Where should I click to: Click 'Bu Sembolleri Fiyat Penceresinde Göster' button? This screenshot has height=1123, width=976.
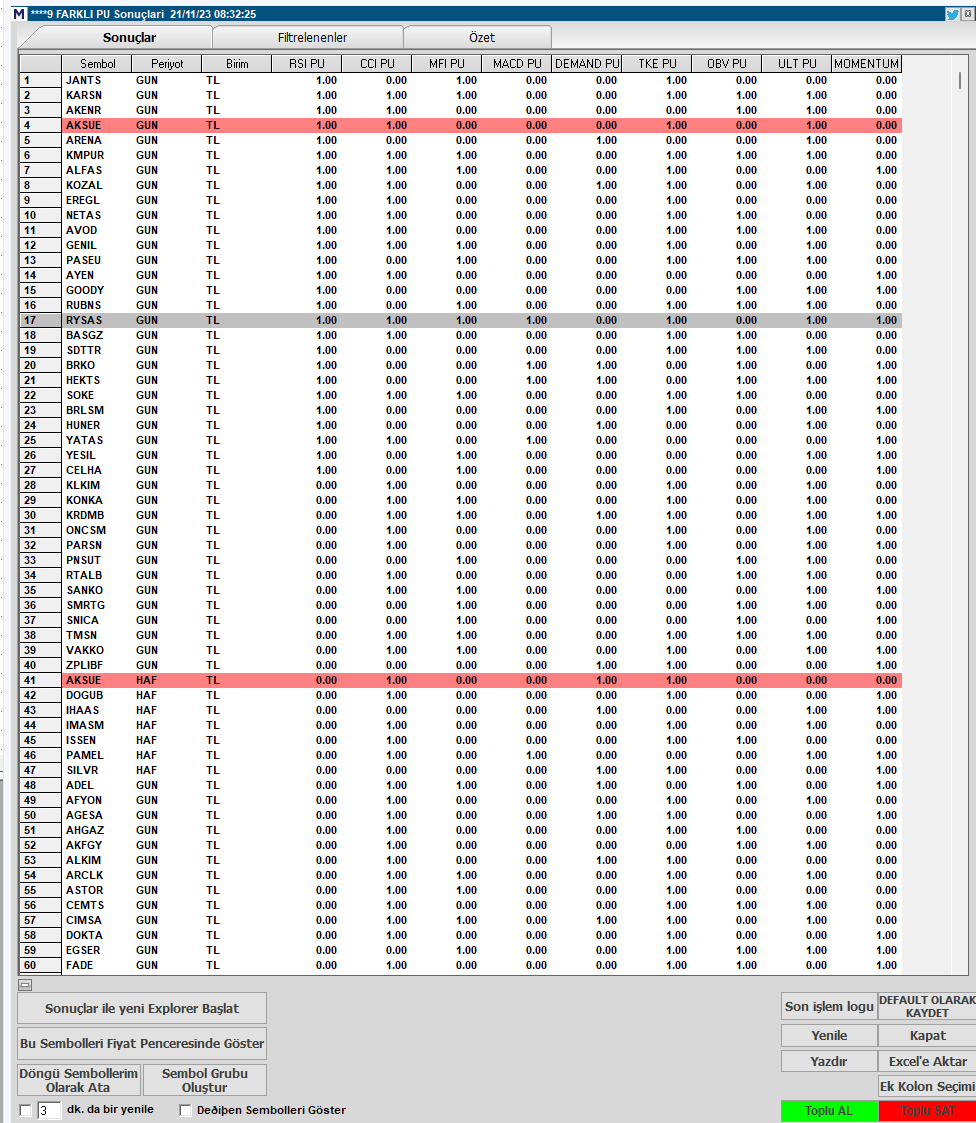point(142,1044)
